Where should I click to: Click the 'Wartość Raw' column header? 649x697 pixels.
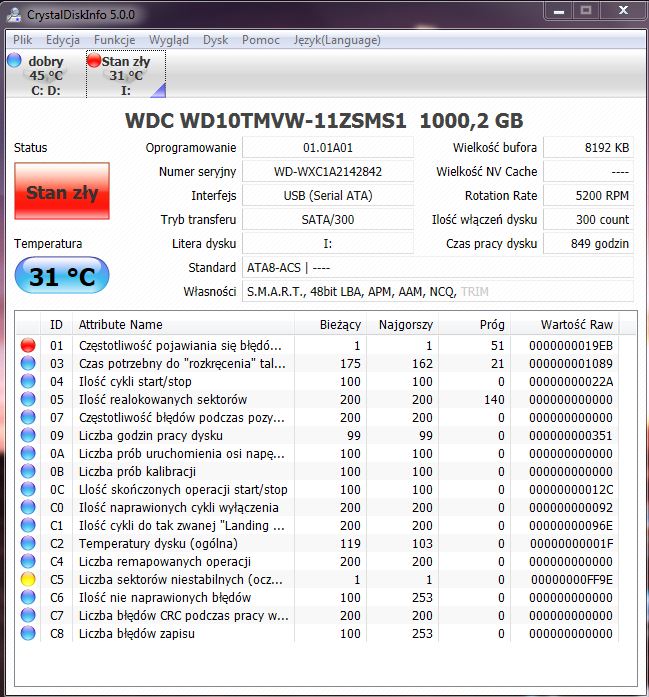(565, 325)
